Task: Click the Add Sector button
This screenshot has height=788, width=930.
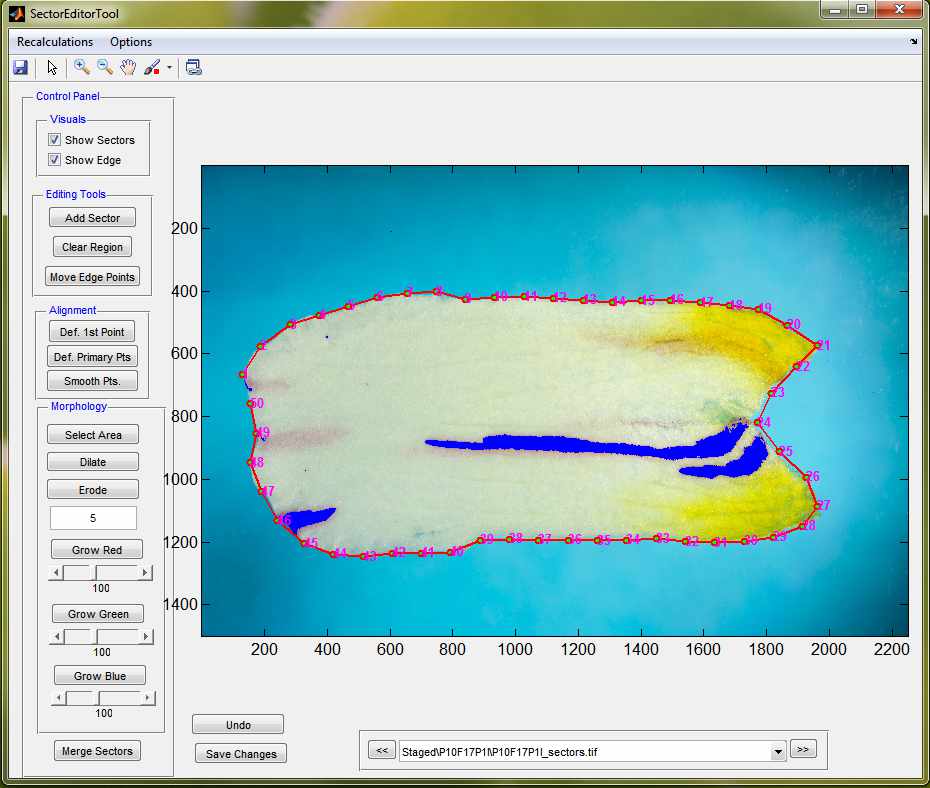Action: (x=92, y=218)
